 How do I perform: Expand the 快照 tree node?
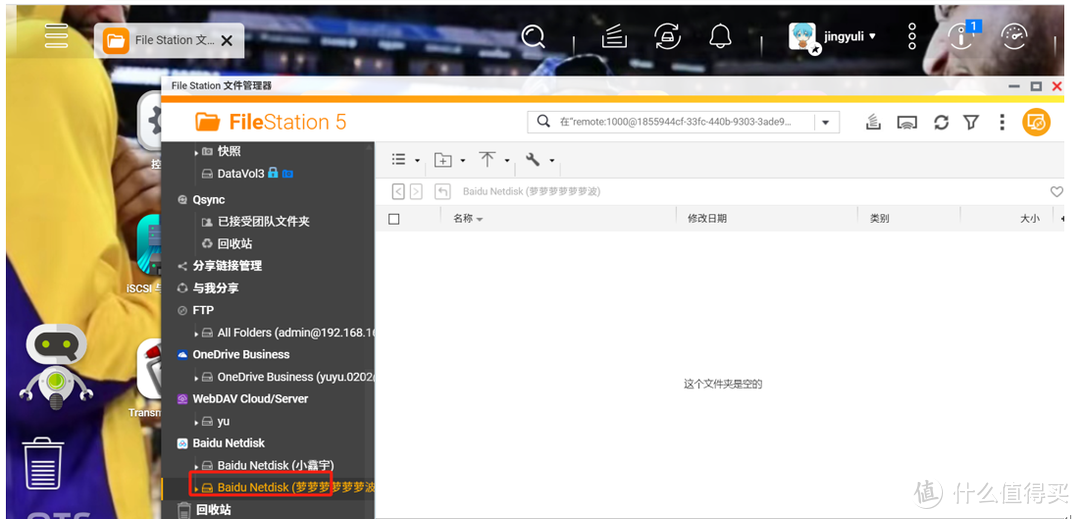coord(196,152)
